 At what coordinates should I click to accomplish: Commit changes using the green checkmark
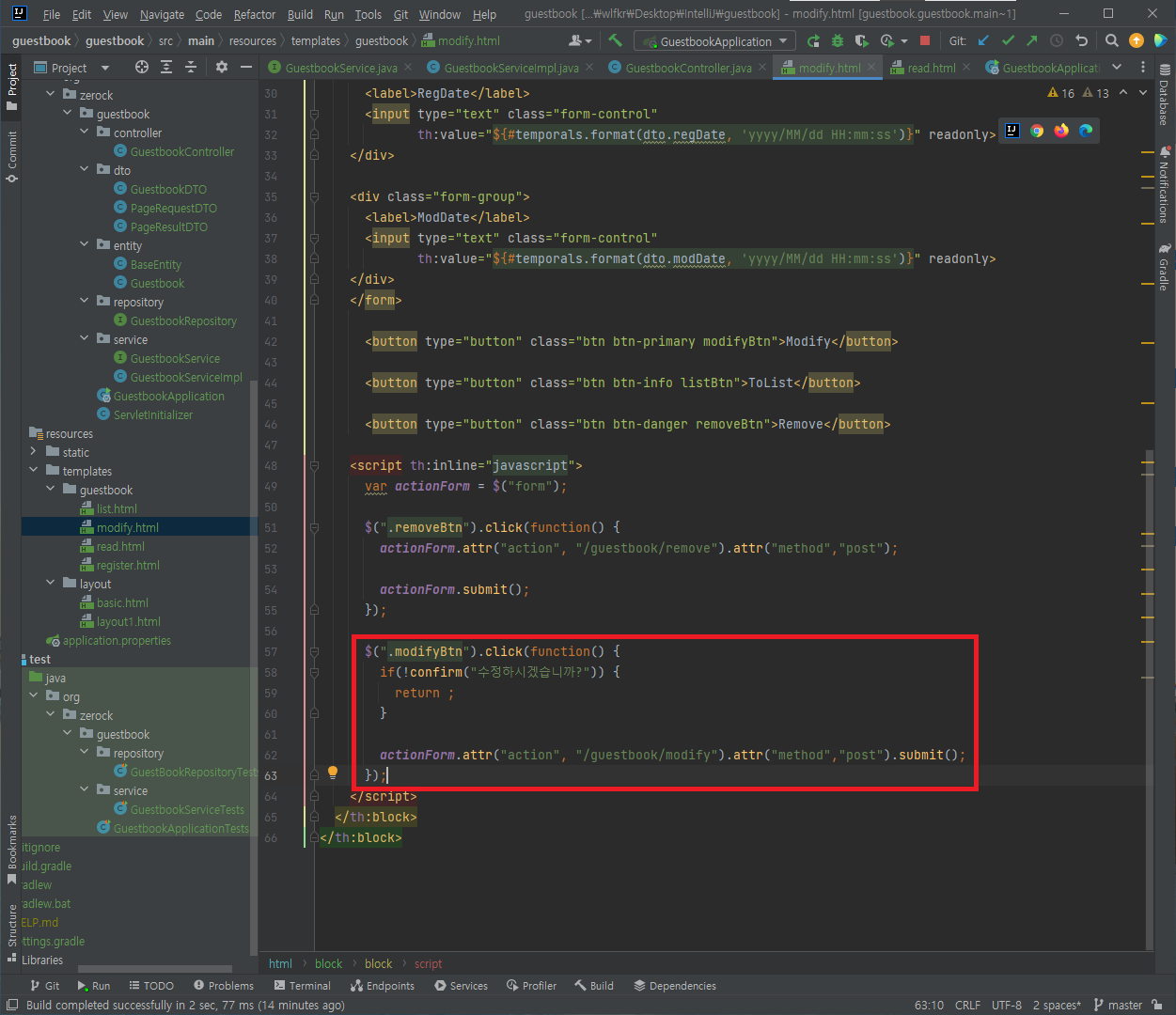pos(1008,41)
